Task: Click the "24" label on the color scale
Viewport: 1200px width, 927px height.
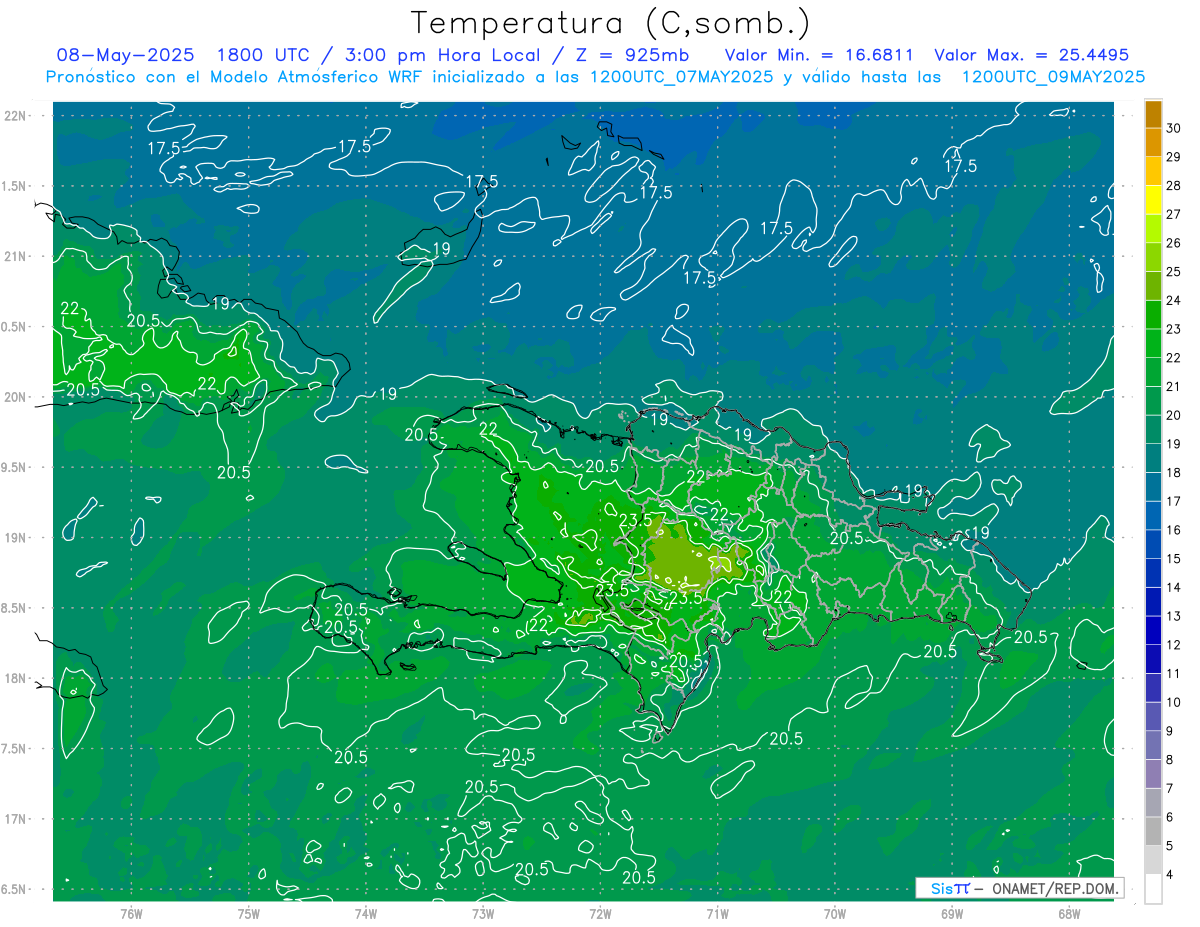Action: pyautogui.click(x=1173, y=300)
